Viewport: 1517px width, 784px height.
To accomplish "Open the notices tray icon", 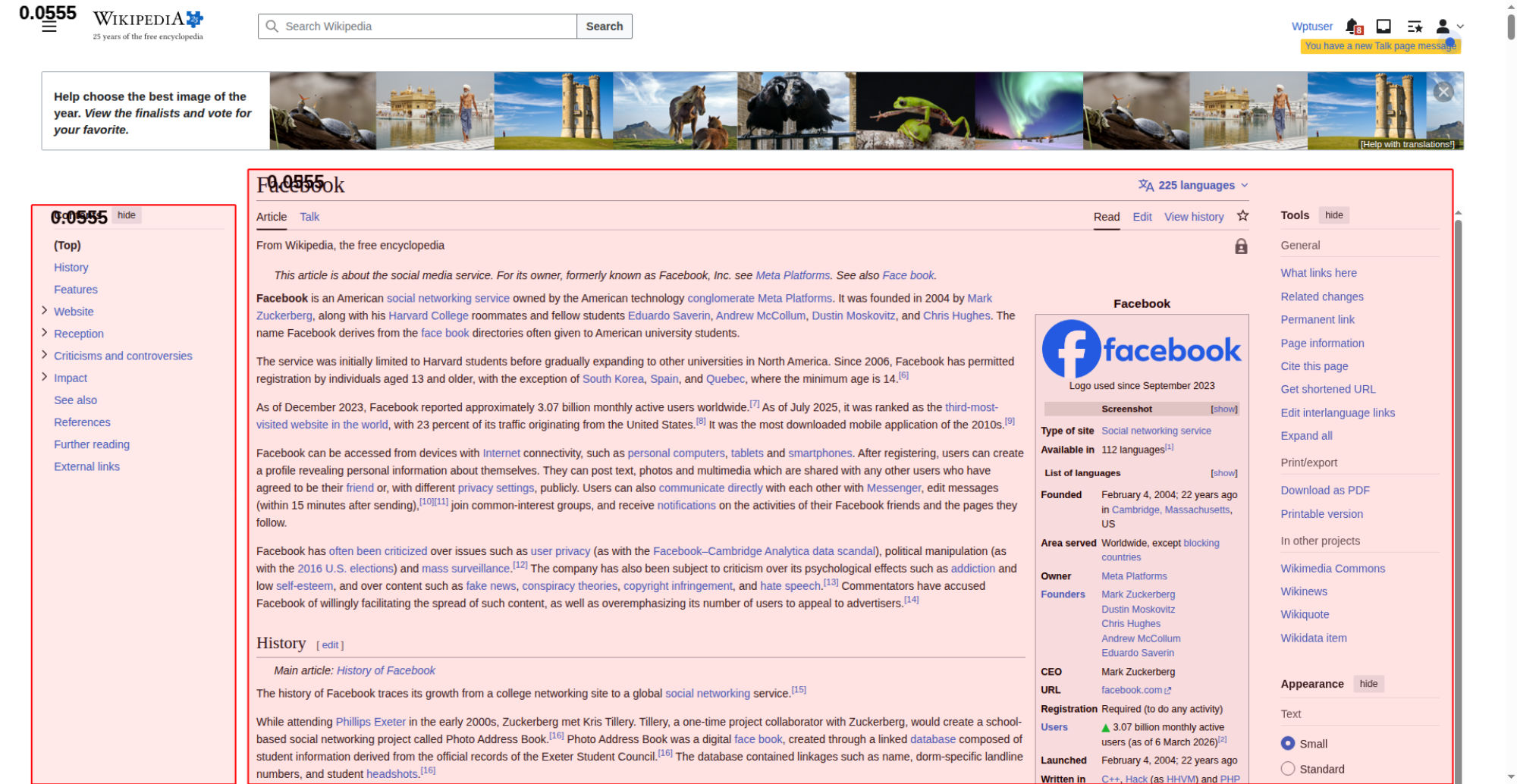I will (1384, 27).
